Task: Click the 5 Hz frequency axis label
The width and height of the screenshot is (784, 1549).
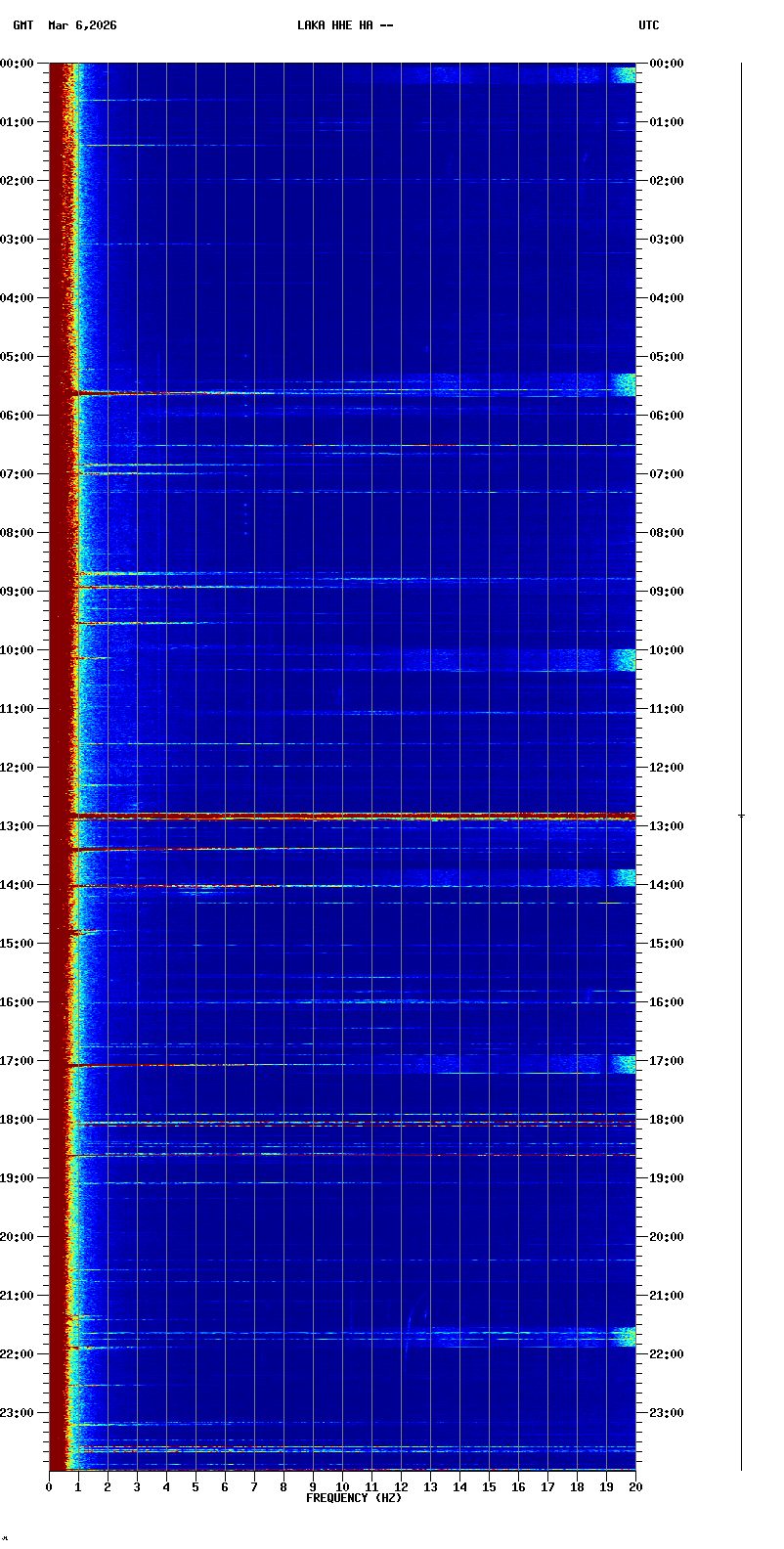Action: click(x=196, y=1487)
